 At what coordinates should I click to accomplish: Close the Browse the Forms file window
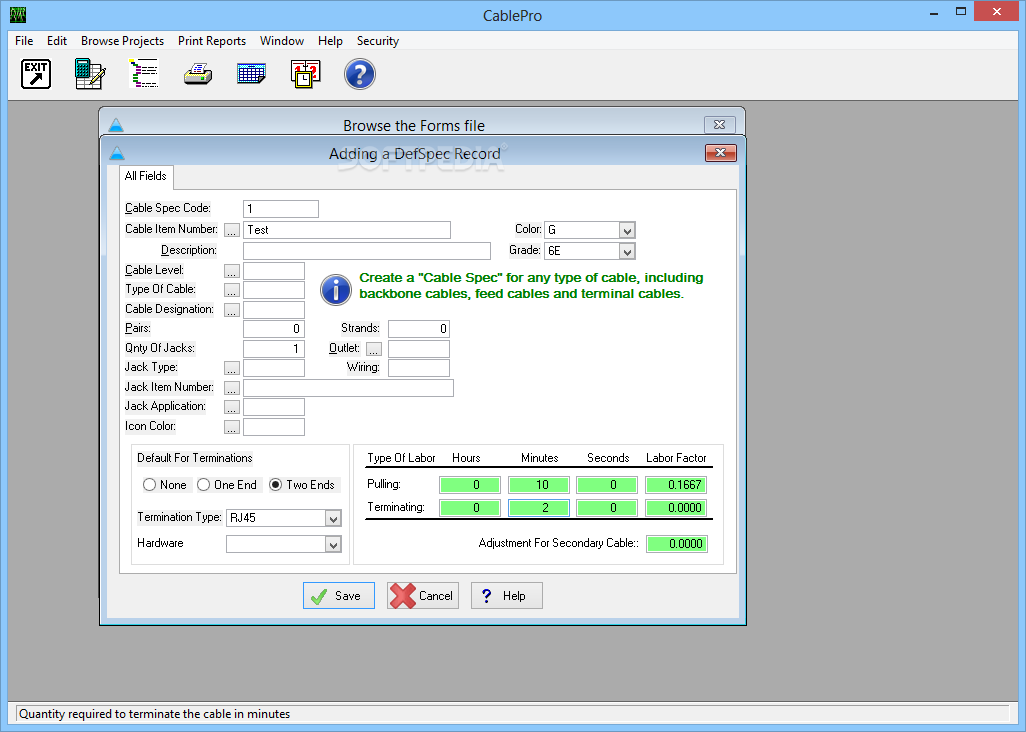(x=720, y=124)
